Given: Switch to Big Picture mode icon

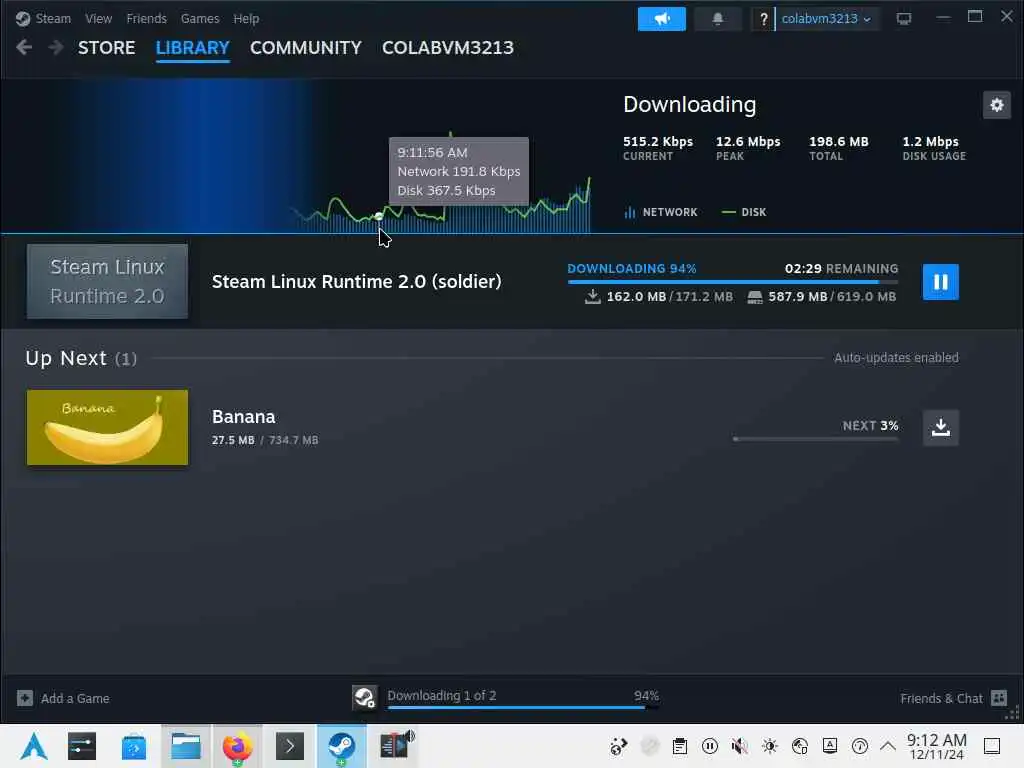Looking at the screenshot, I should coord(904,19).
